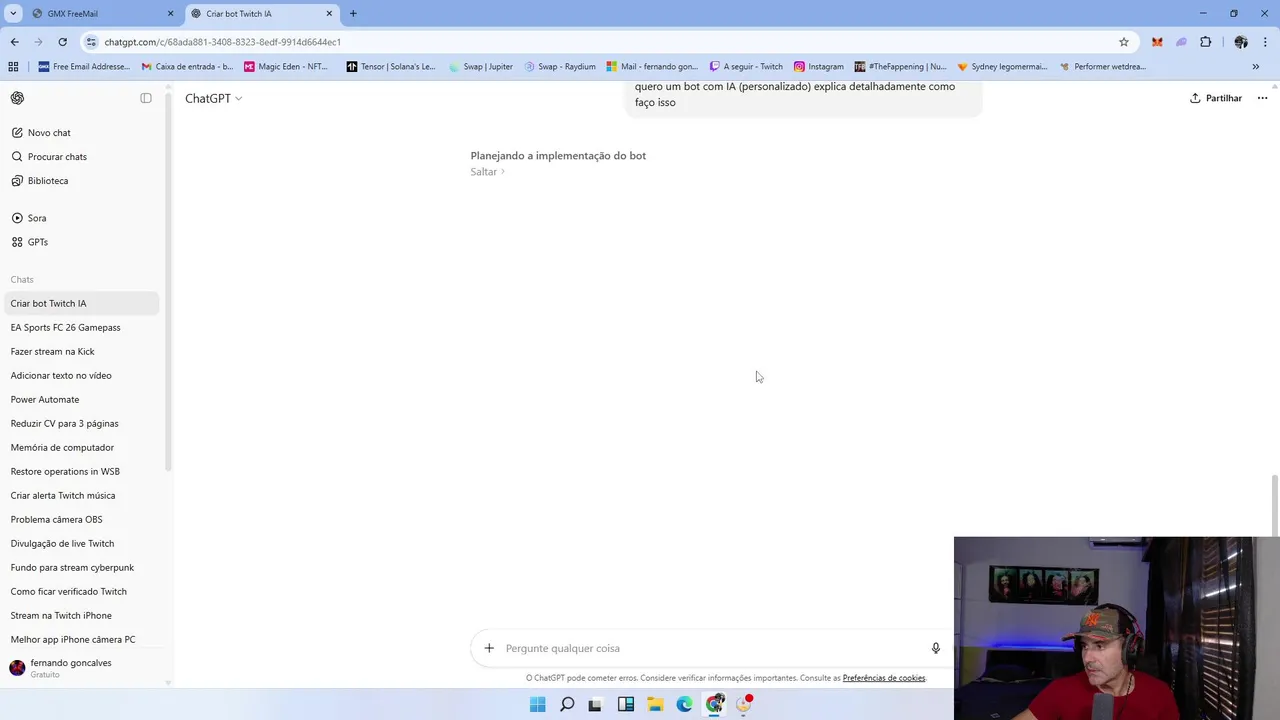Image resolution: width=1280 pixels, height=720 pixels.
Task: Select chat 'Criar bot Twitch IA'
Action: coord(80,303)
